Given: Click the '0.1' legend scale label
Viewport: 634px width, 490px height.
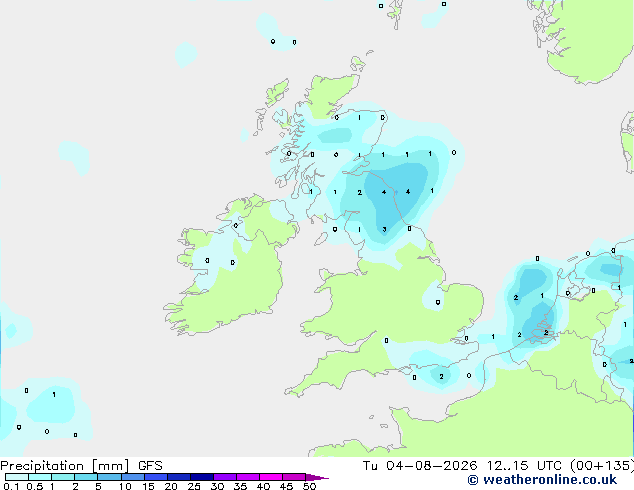Looking at the screenshot, I should click(11, 486).
